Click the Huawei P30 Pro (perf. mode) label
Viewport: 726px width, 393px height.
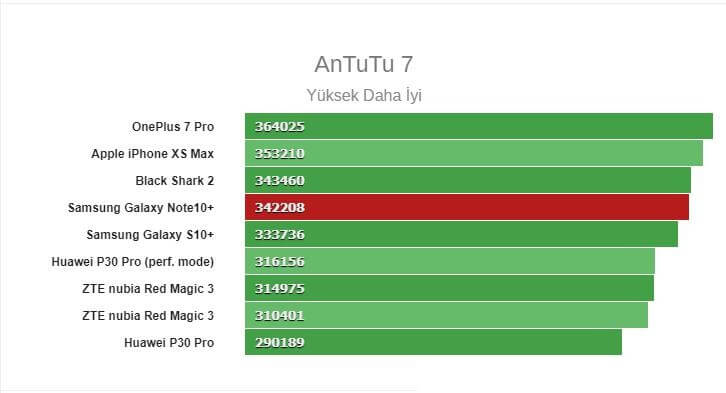(x=132, y=262)
